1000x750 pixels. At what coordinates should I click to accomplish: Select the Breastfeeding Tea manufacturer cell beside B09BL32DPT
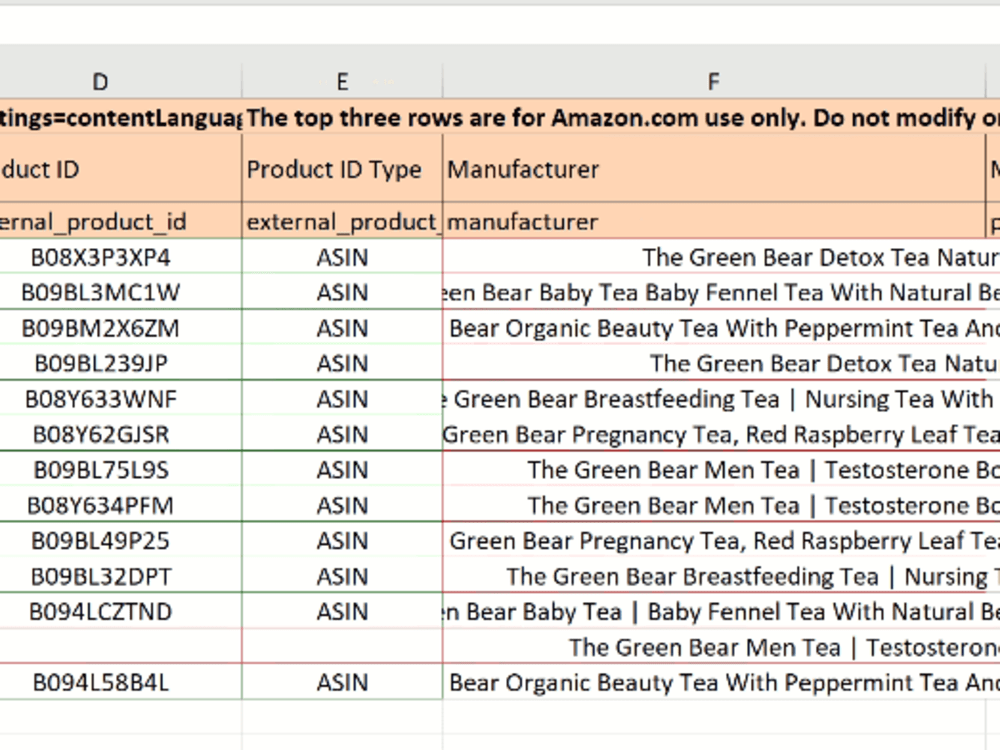point(721,577)
